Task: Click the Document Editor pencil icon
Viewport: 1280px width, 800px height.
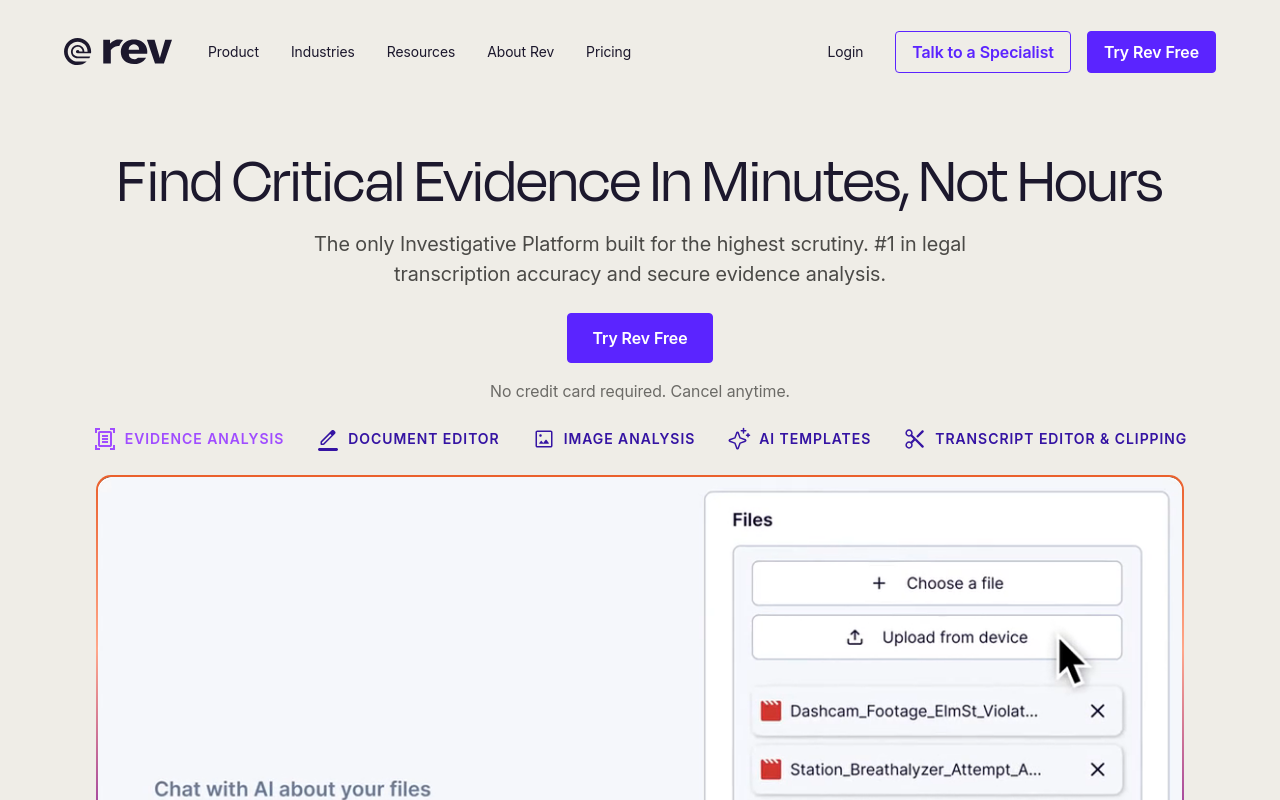Action: coord(328,439)
